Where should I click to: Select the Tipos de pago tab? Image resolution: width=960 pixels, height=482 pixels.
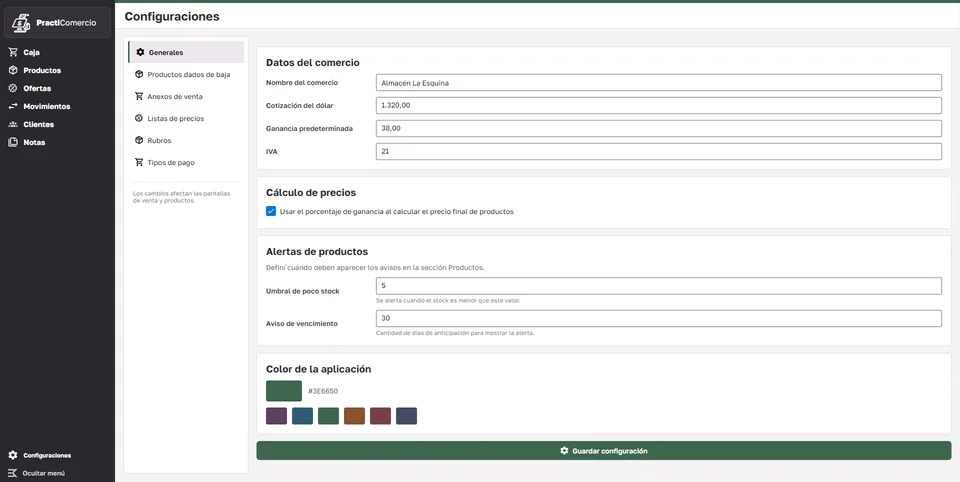(186, 162)
